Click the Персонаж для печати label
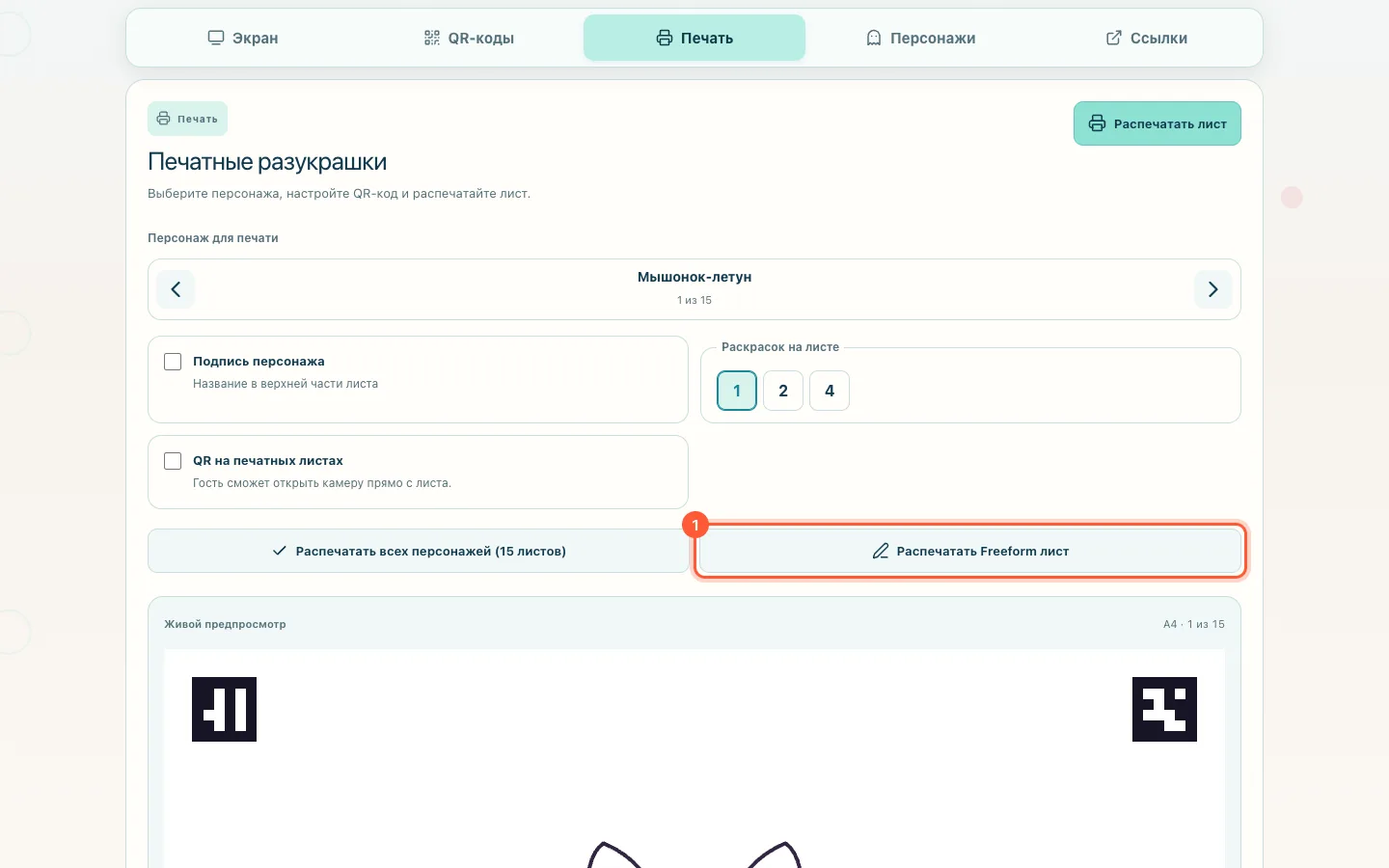The image size is (1389, 868). click(213, 238)
